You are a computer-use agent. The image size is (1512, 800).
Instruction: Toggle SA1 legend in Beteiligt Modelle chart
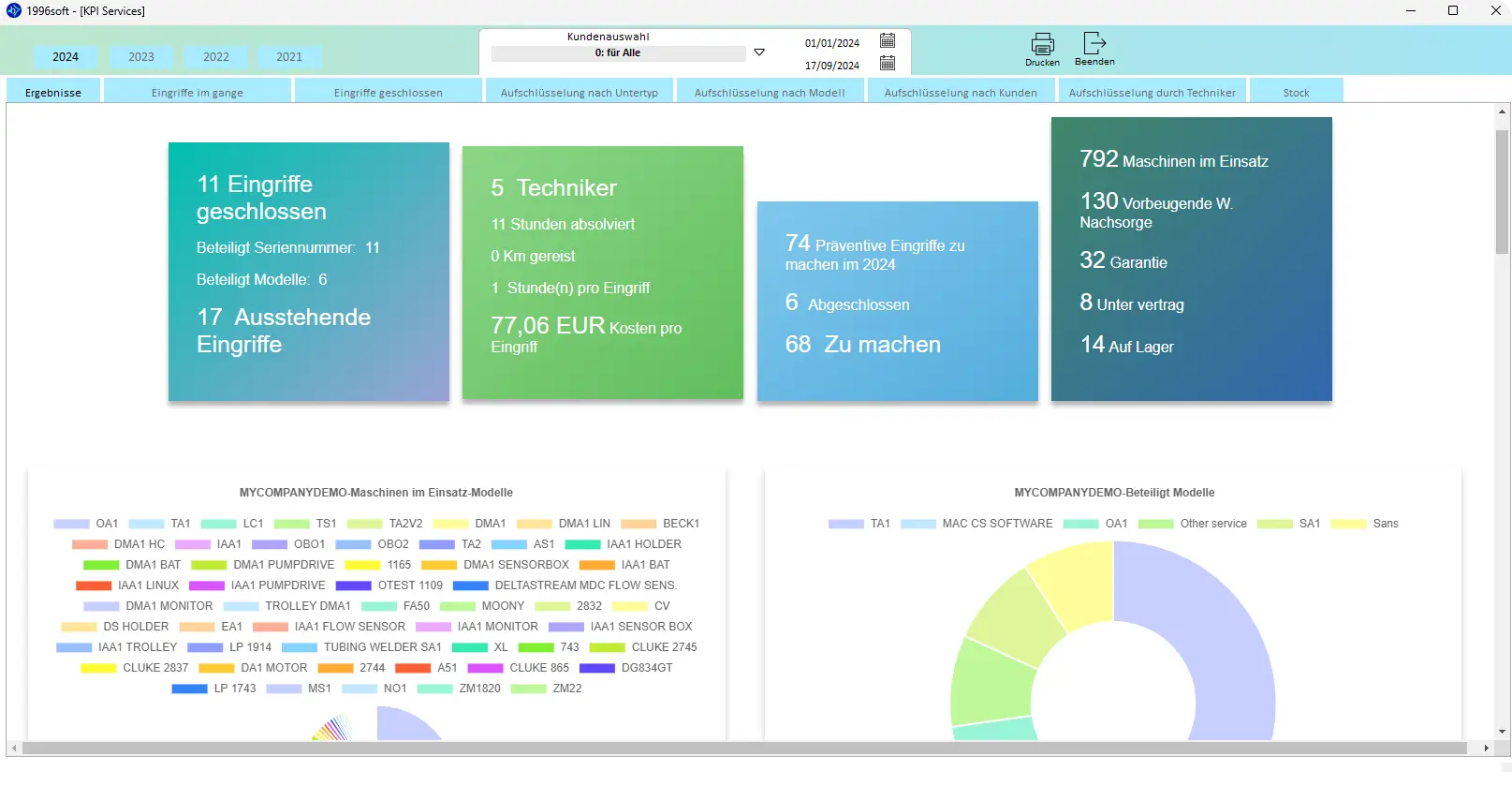[1274, 524]
